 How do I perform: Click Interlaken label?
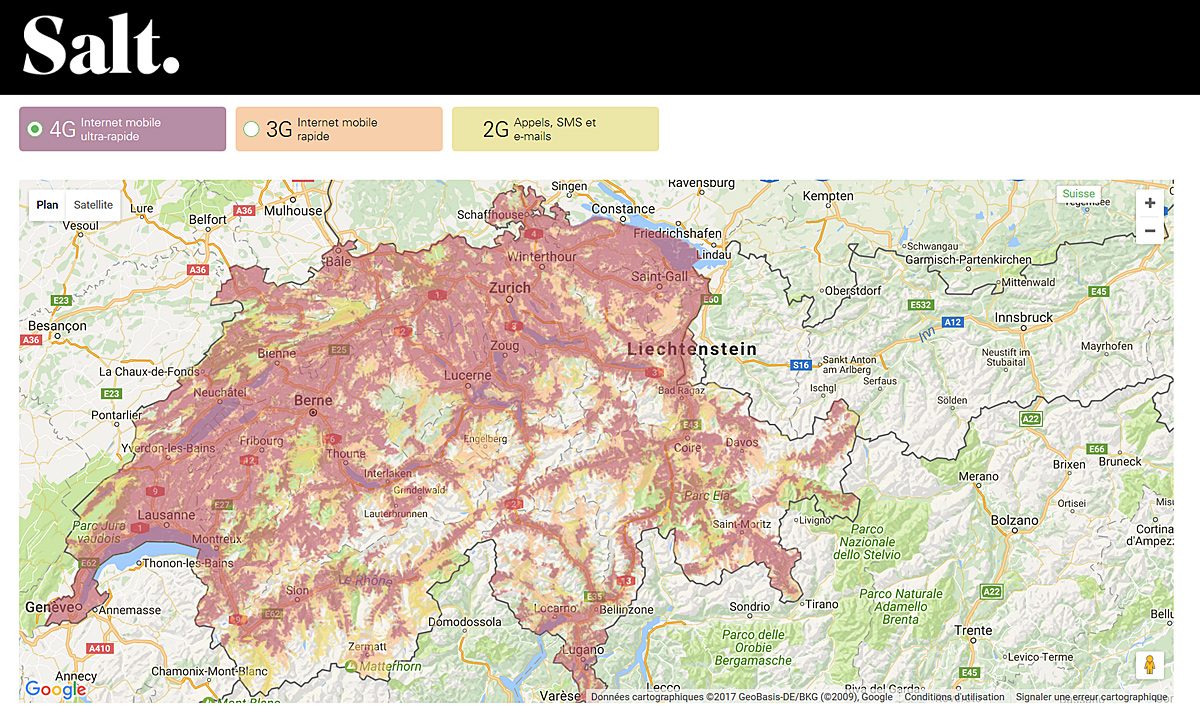(x=387, y=473)
